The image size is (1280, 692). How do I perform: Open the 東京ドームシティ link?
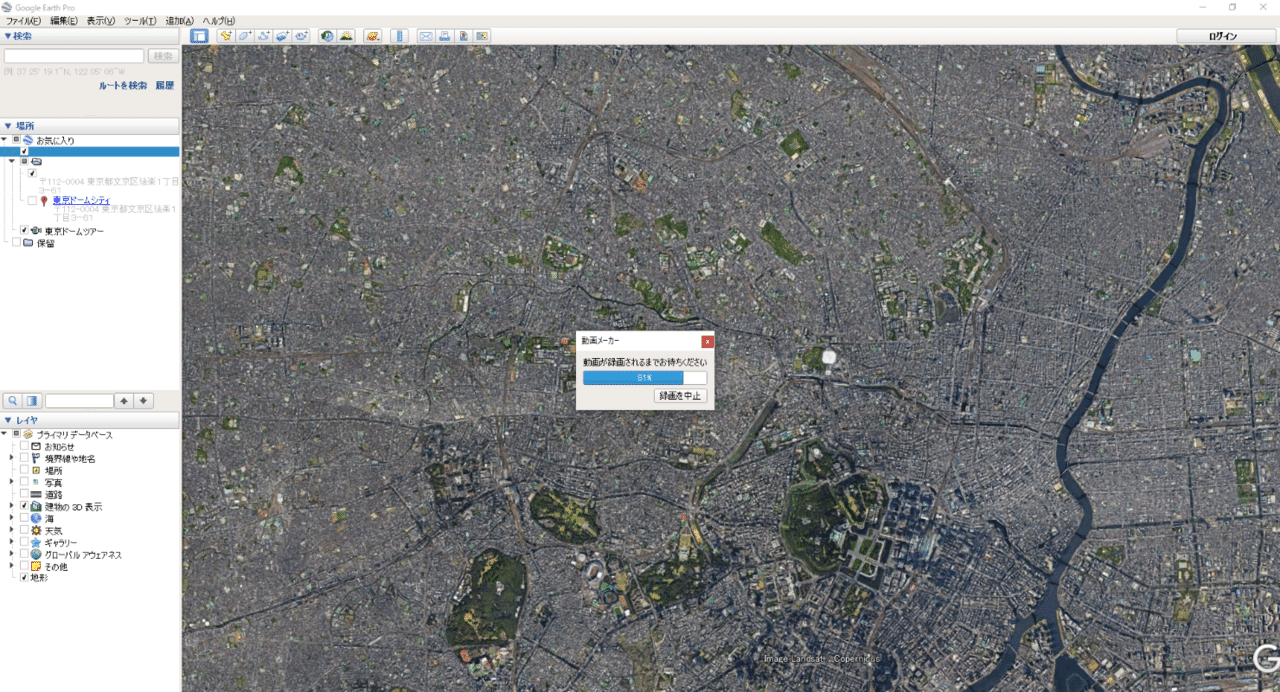tap(81, 201)
